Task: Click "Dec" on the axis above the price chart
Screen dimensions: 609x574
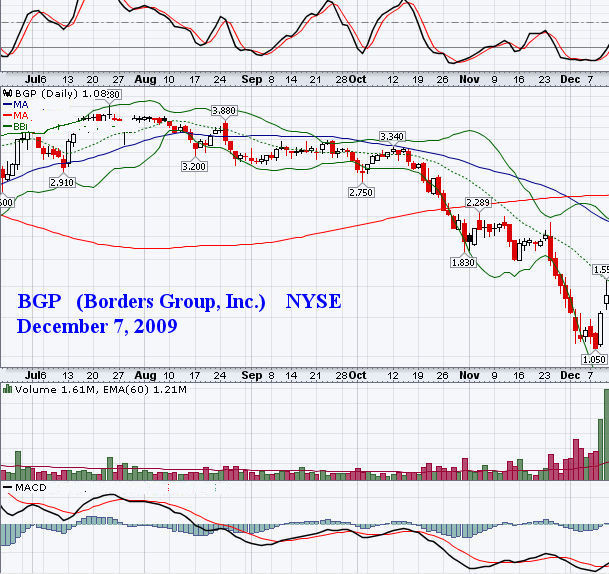Action: pyautogui.click(x=570, y=79)
